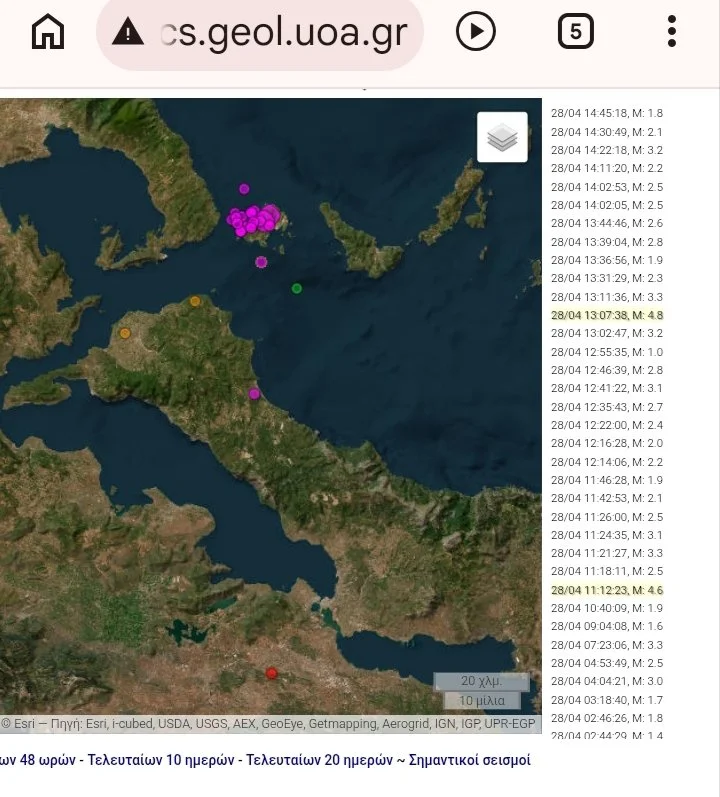Select the 28/04 03:18:40, M: 1.7 entry
The image size is (720, 797).
point(607,700)
